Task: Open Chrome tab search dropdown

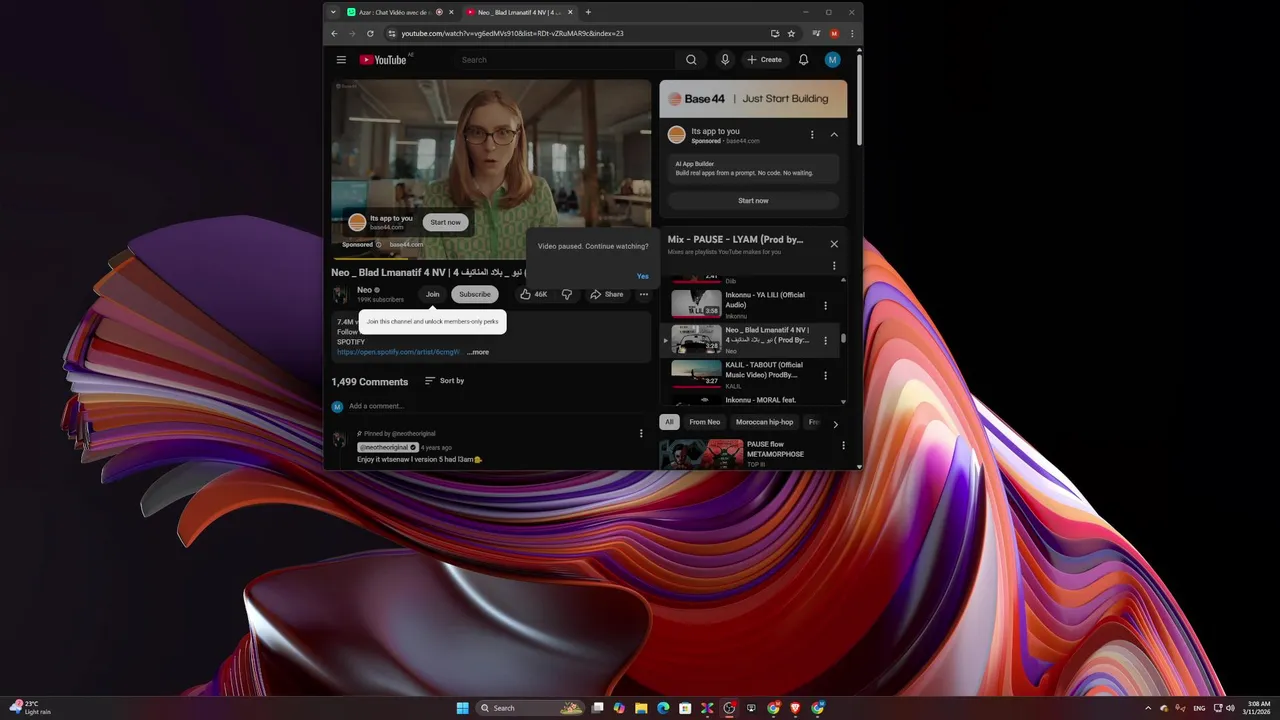Action: pos(332,12)
